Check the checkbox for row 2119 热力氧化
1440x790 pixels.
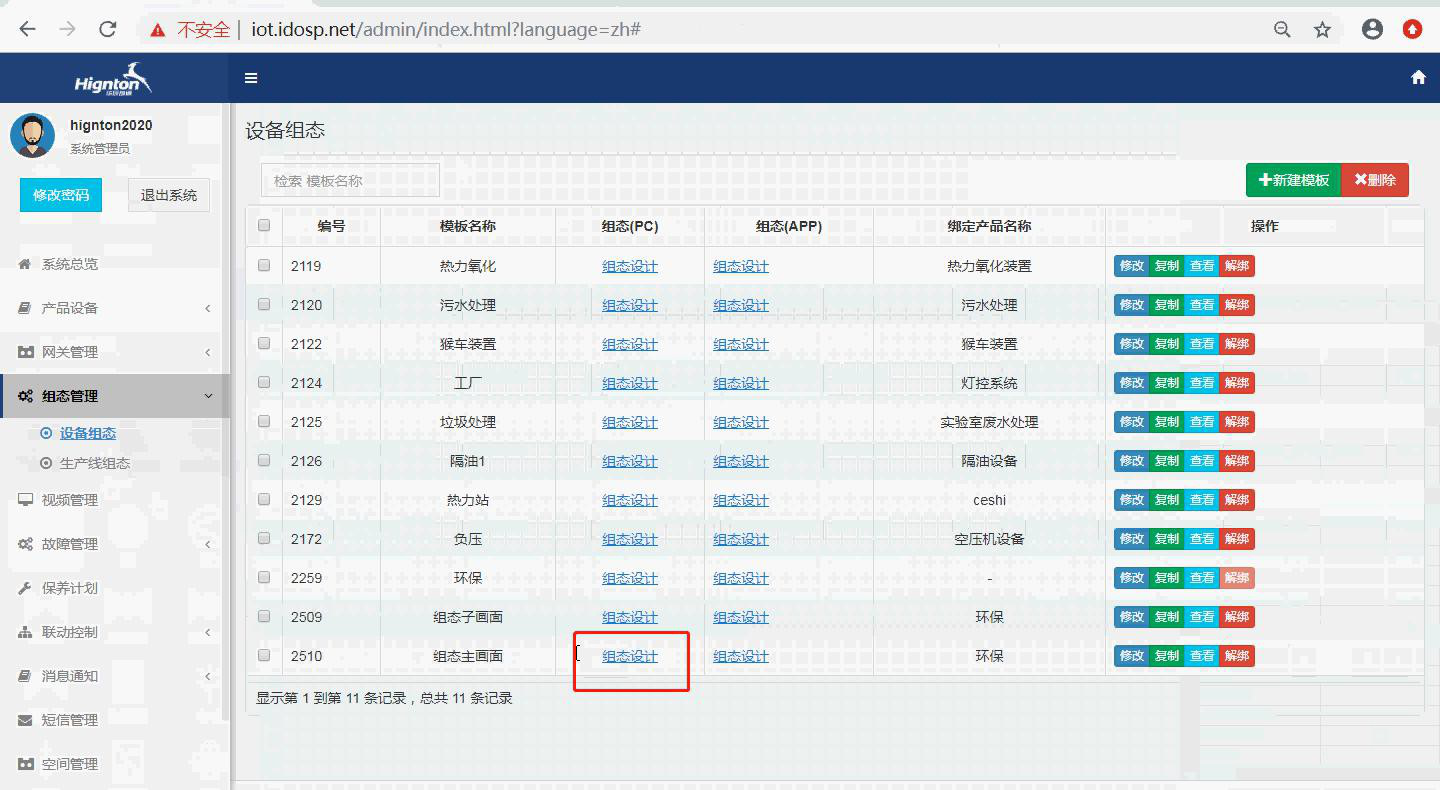point(263,264)
